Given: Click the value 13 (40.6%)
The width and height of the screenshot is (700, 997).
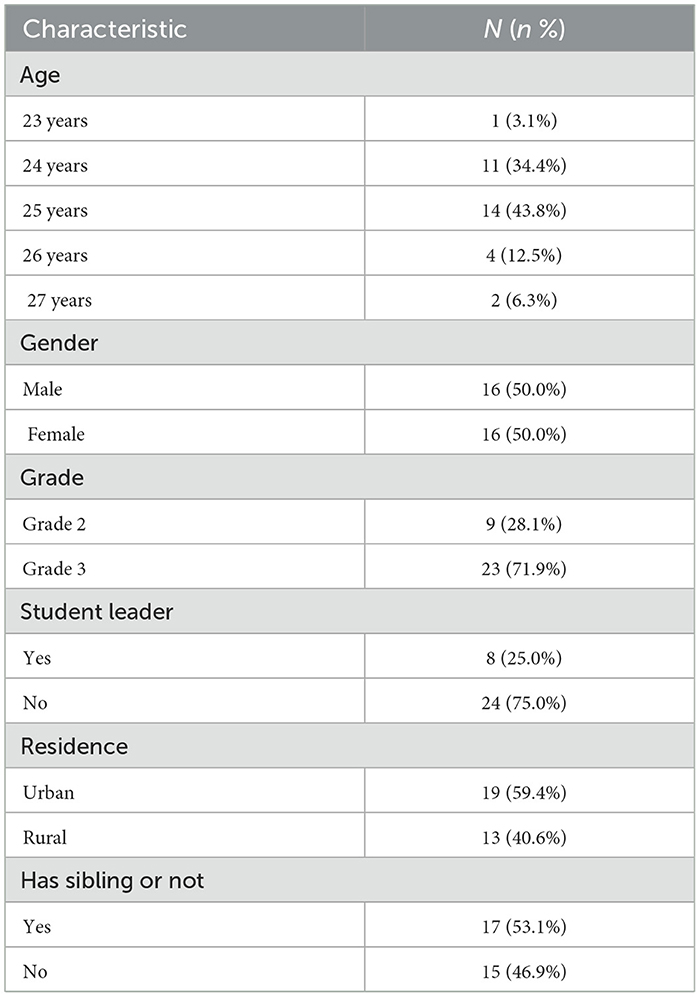Looking at the screenshot, I should (524, 837).
